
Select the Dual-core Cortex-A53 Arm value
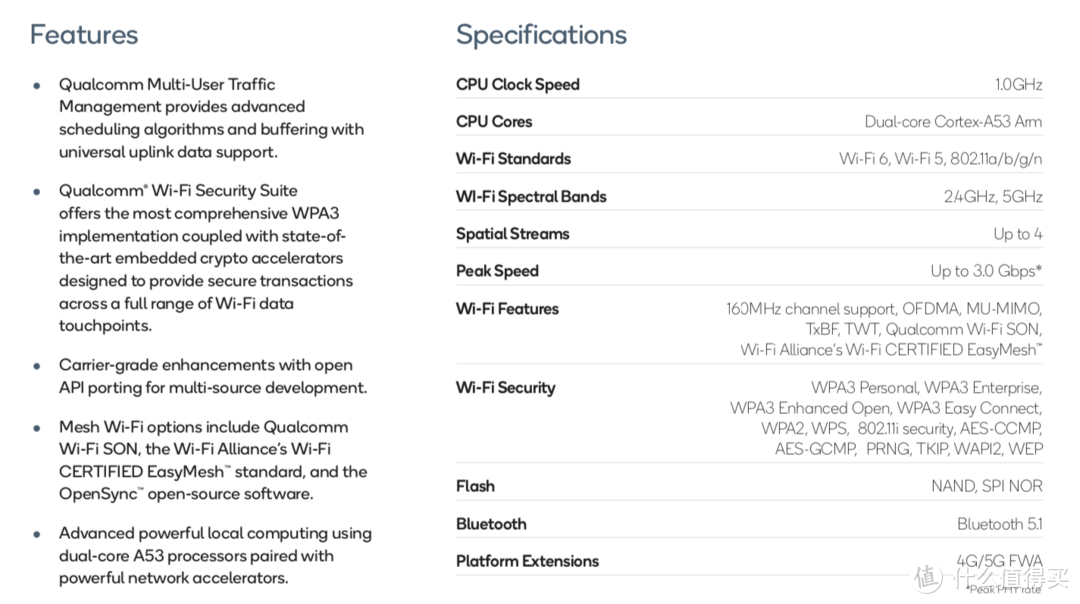[953, 122]
